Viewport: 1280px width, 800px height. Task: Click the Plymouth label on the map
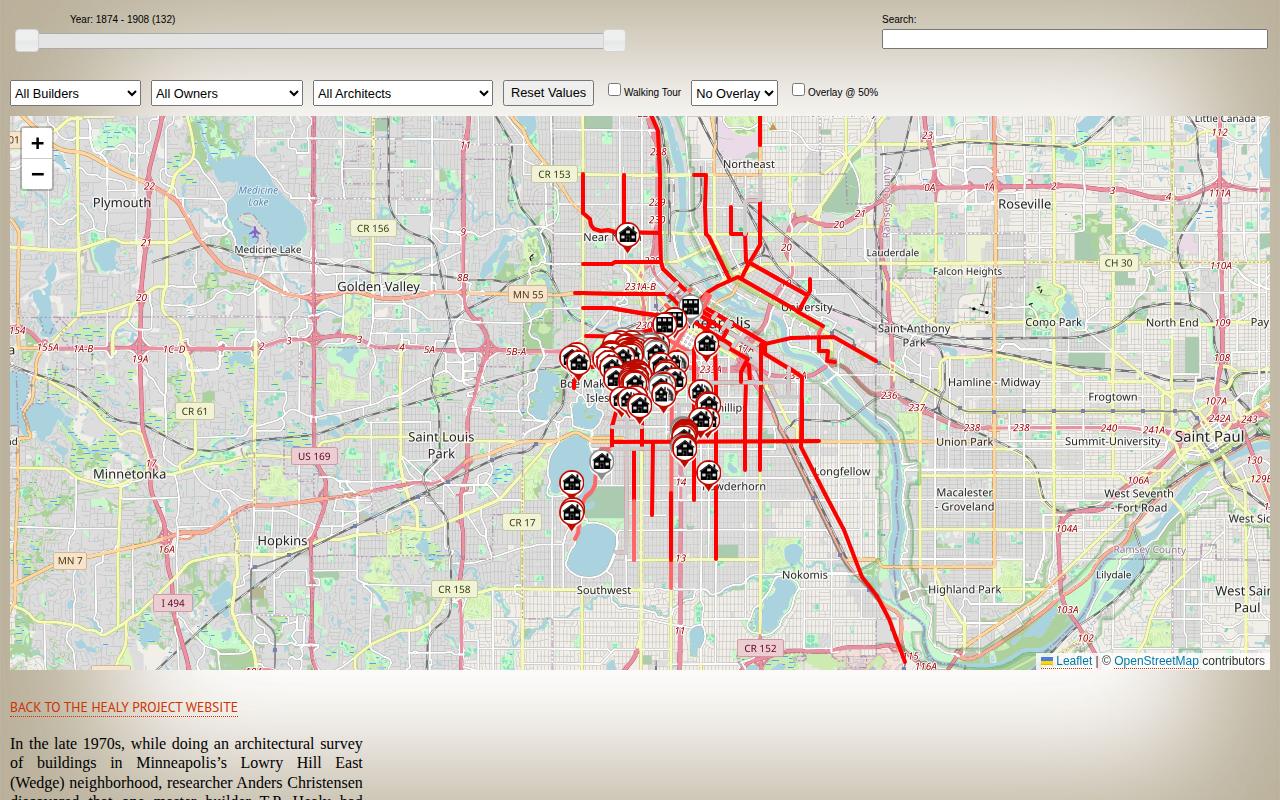122,203
